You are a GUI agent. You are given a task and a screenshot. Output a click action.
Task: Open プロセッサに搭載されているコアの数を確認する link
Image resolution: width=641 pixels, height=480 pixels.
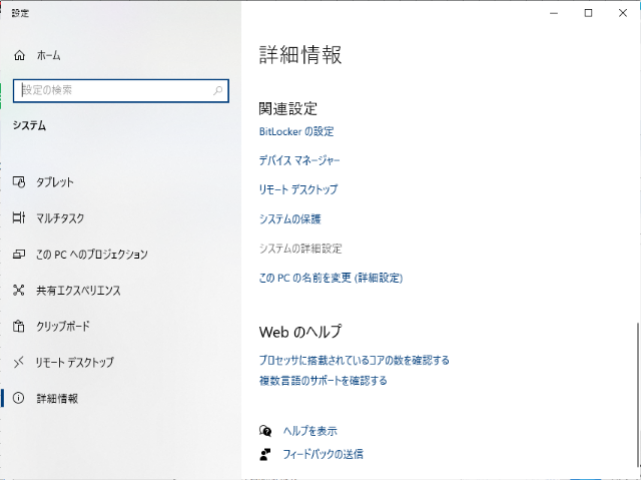pos(354,360)
